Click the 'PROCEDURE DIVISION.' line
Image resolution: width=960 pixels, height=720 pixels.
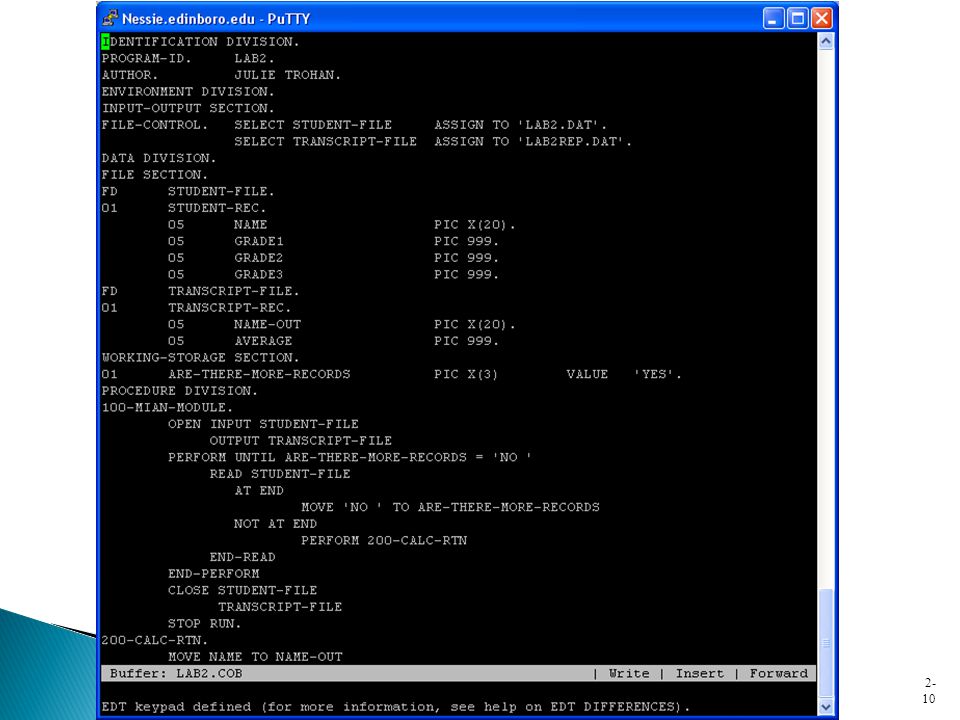click(x=179, y=391)
